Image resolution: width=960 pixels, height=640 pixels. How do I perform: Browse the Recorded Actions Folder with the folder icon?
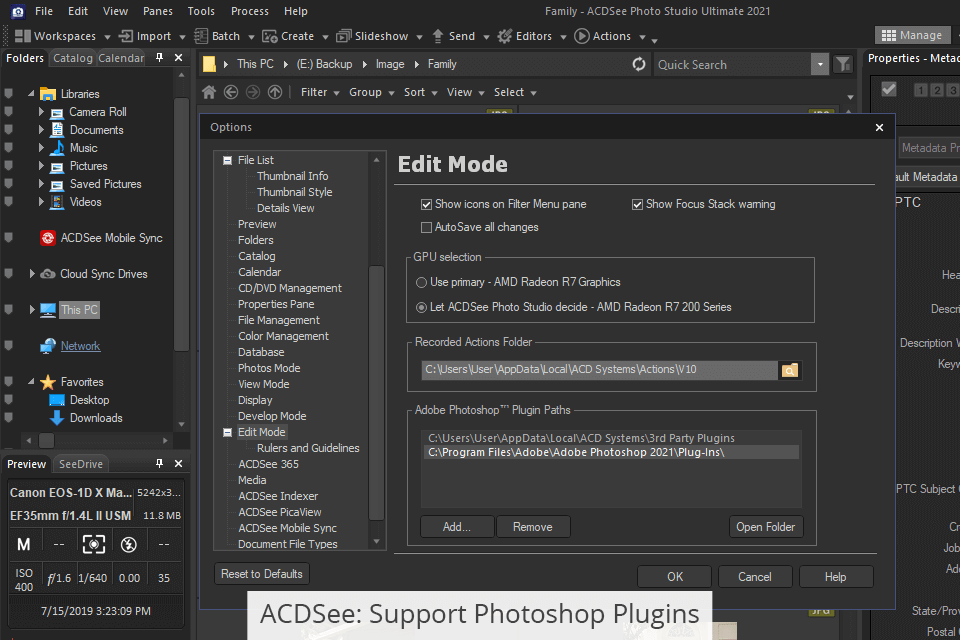click(x=790, y=370)
